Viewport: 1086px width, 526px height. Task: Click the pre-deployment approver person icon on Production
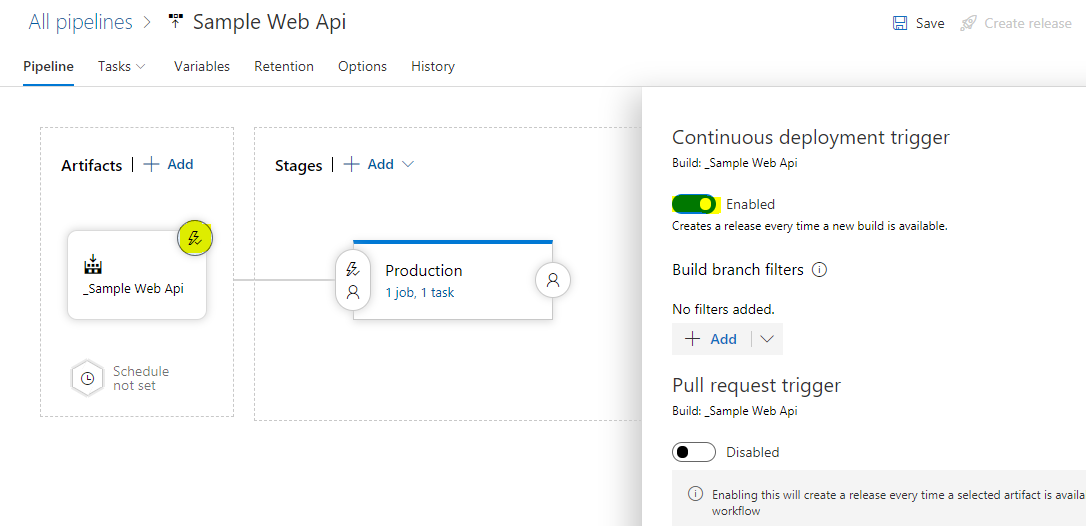click(x=353, y=292)
